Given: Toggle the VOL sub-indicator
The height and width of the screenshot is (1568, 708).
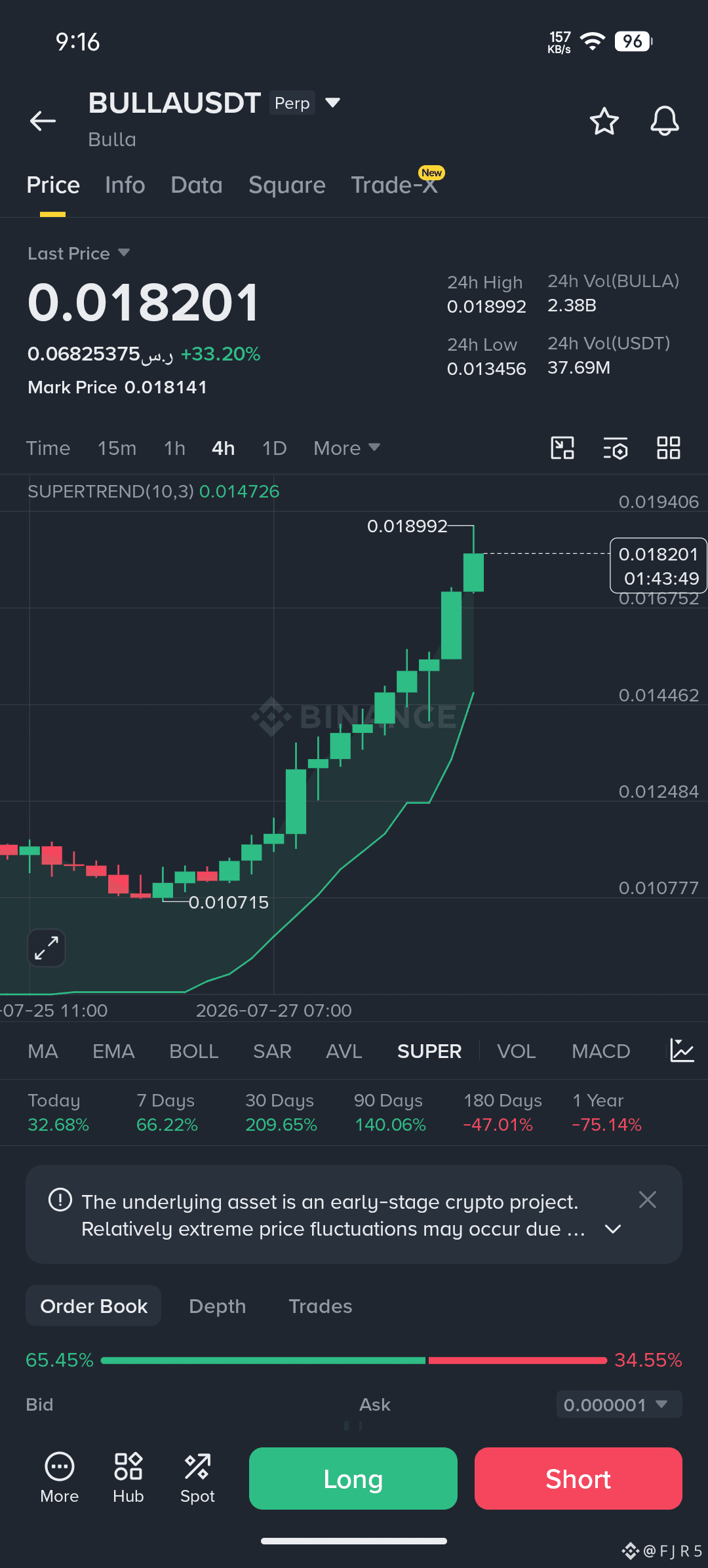Looking at the screenshot, I should (x=517, y=1051).
